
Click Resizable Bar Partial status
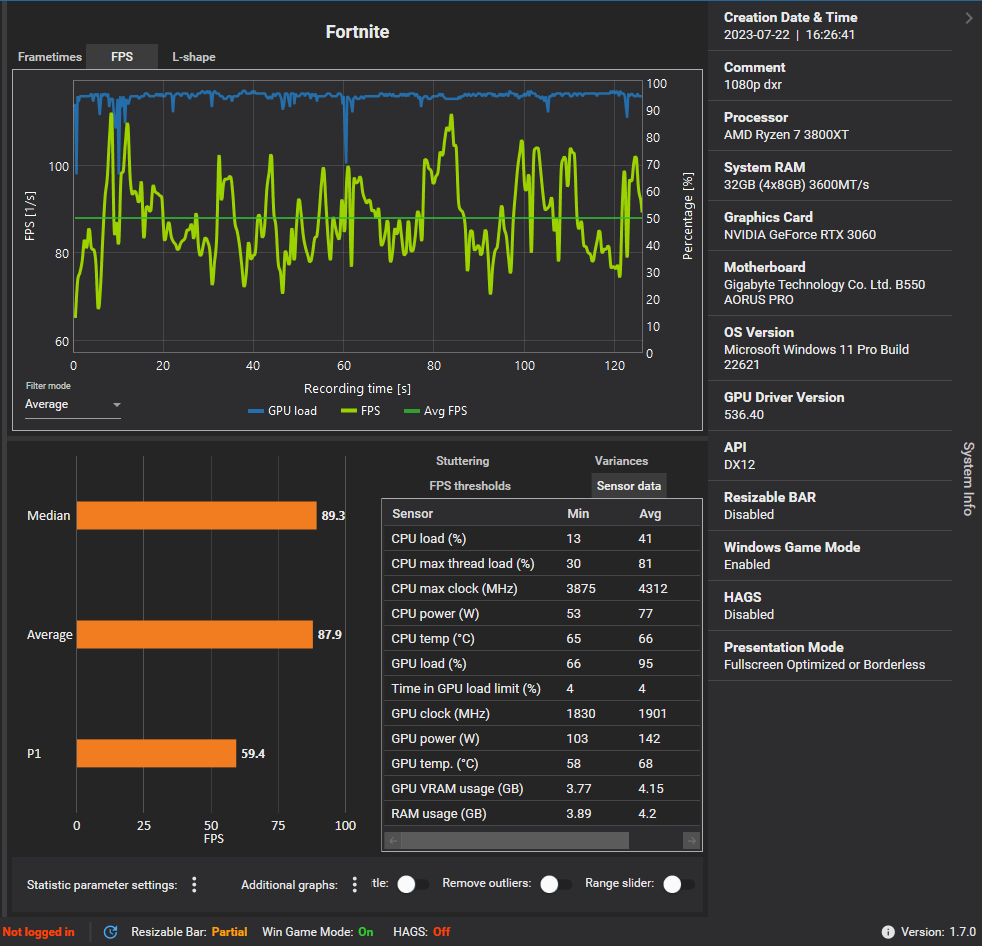(189, 932)
